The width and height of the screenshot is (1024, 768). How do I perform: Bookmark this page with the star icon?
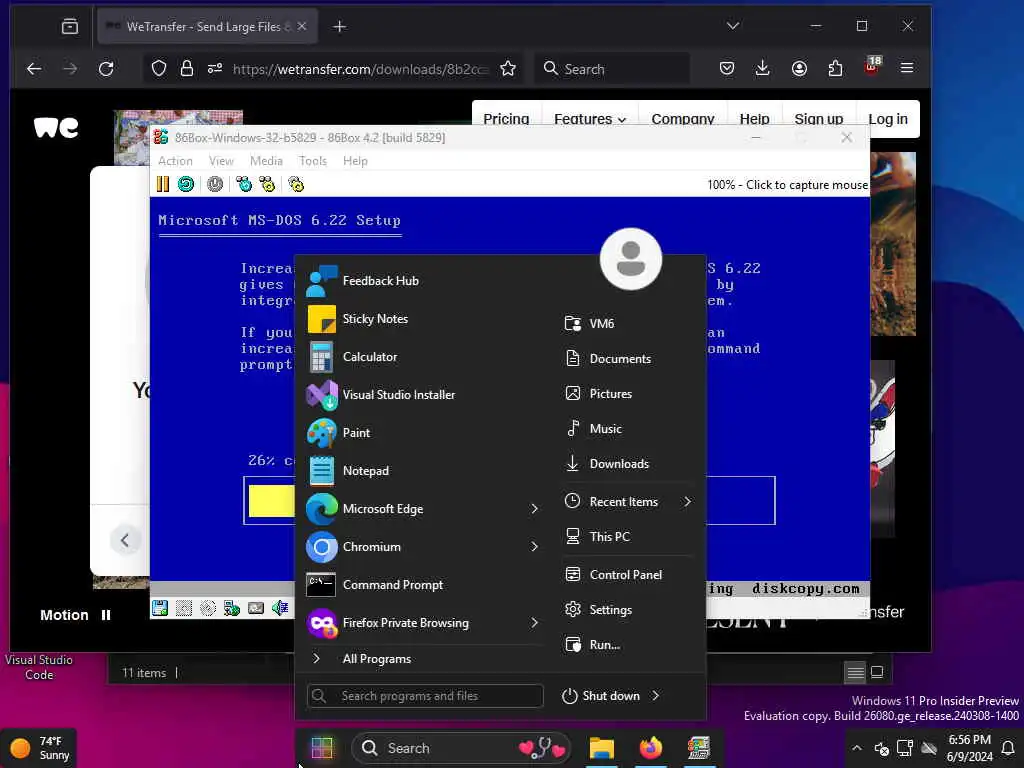pos(508,68)
